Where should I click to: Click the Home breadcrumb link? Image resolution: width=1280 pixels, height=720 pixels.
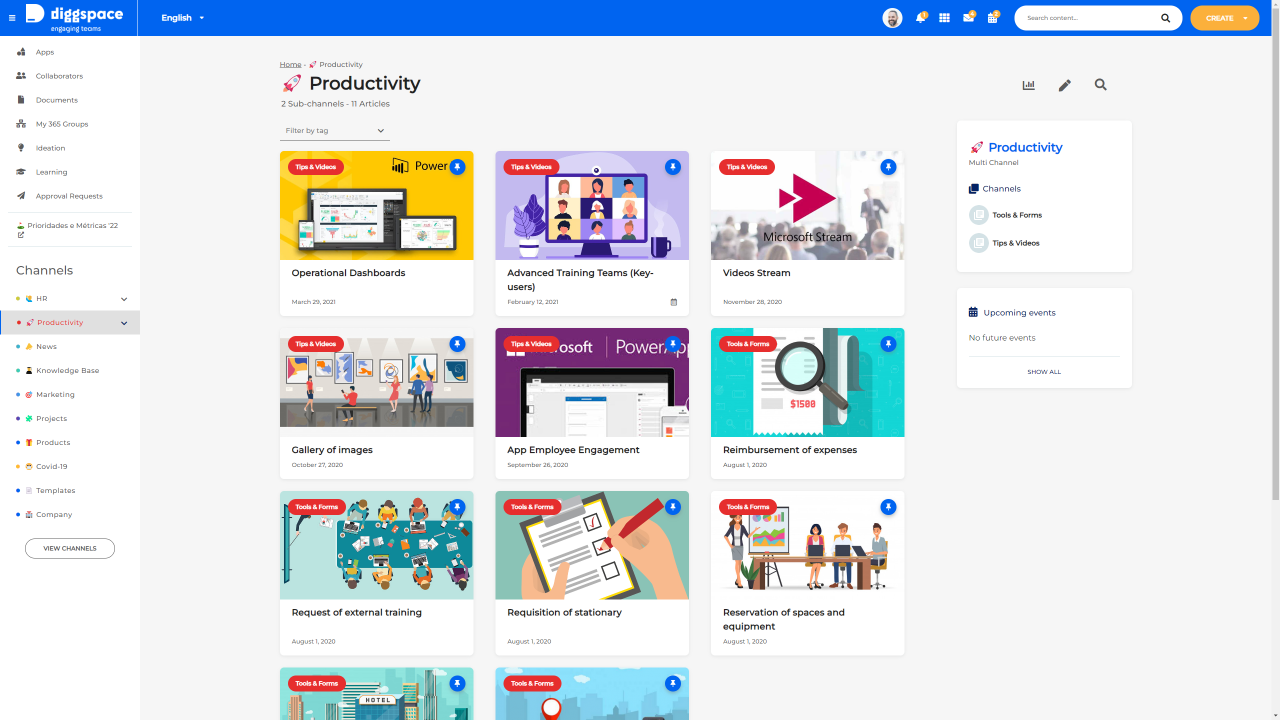(x=290, y=65)
